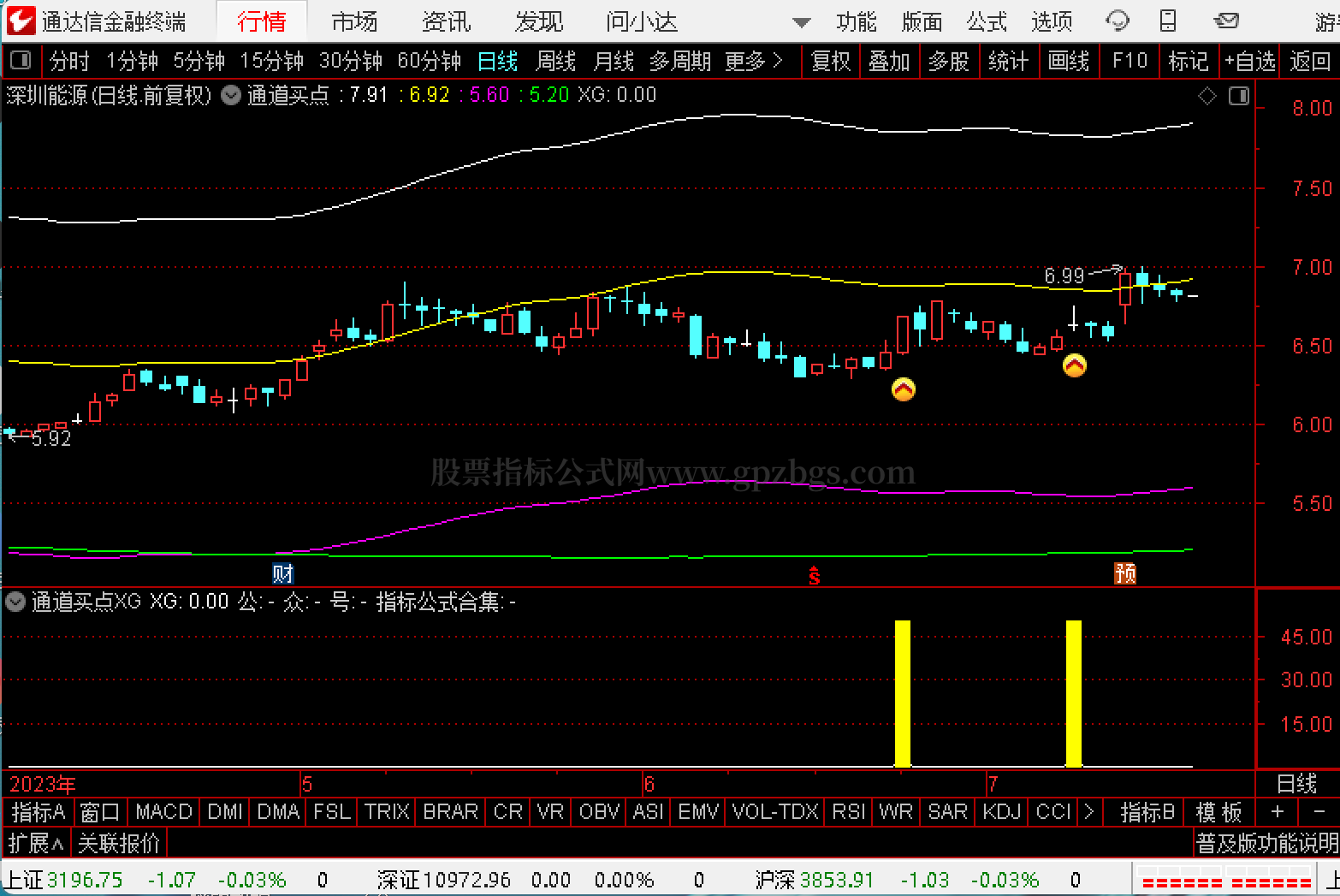The width and height of the screenshot is (1340, 896).
Task: Show more indicators with the > arrow
Action: (1088, 811)
